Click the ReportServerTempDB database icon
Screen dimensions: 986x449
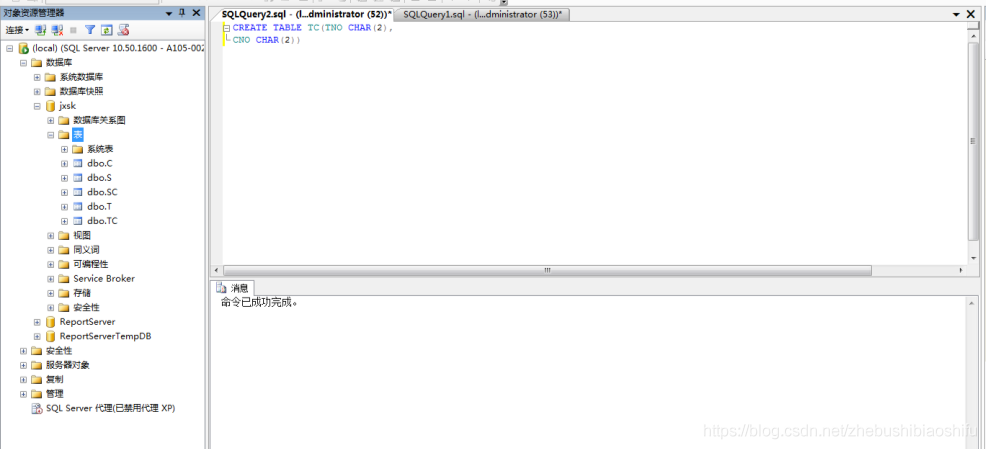pyautogui.click(x=51, y=336)
